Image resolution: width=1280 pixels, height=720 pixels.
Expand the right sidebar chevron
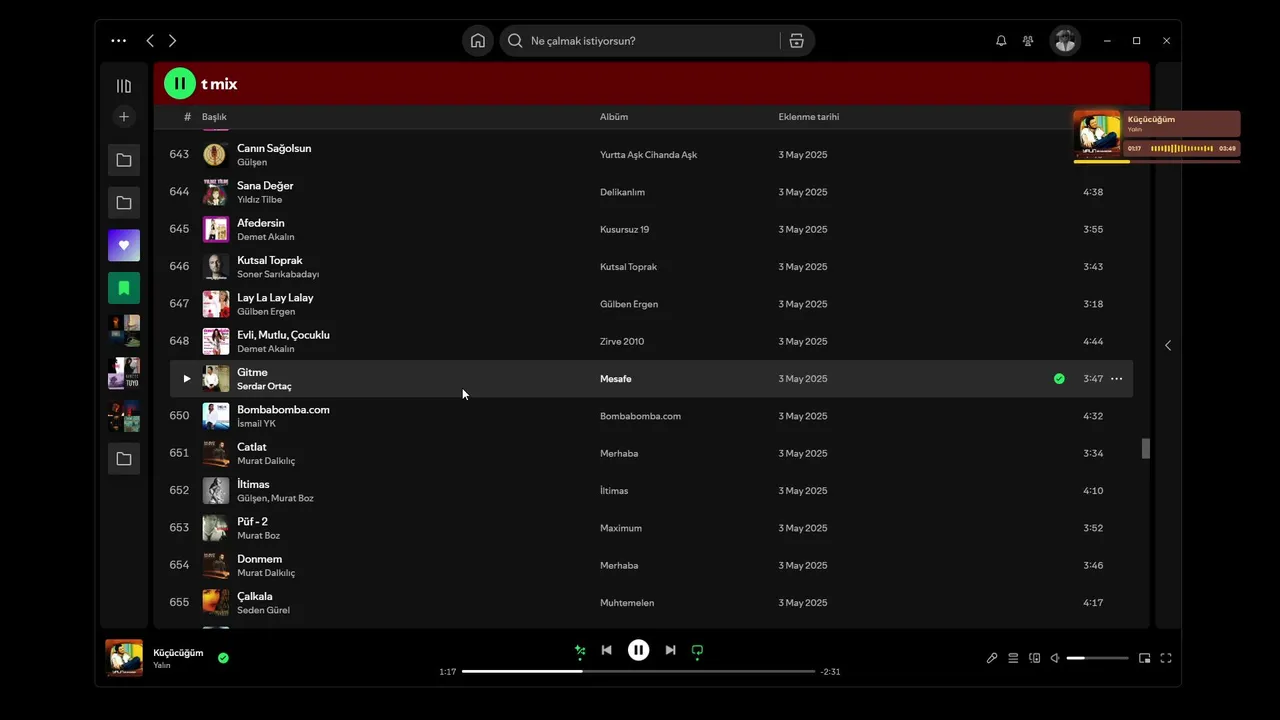pyautogui.click(x=1168, y=346)
